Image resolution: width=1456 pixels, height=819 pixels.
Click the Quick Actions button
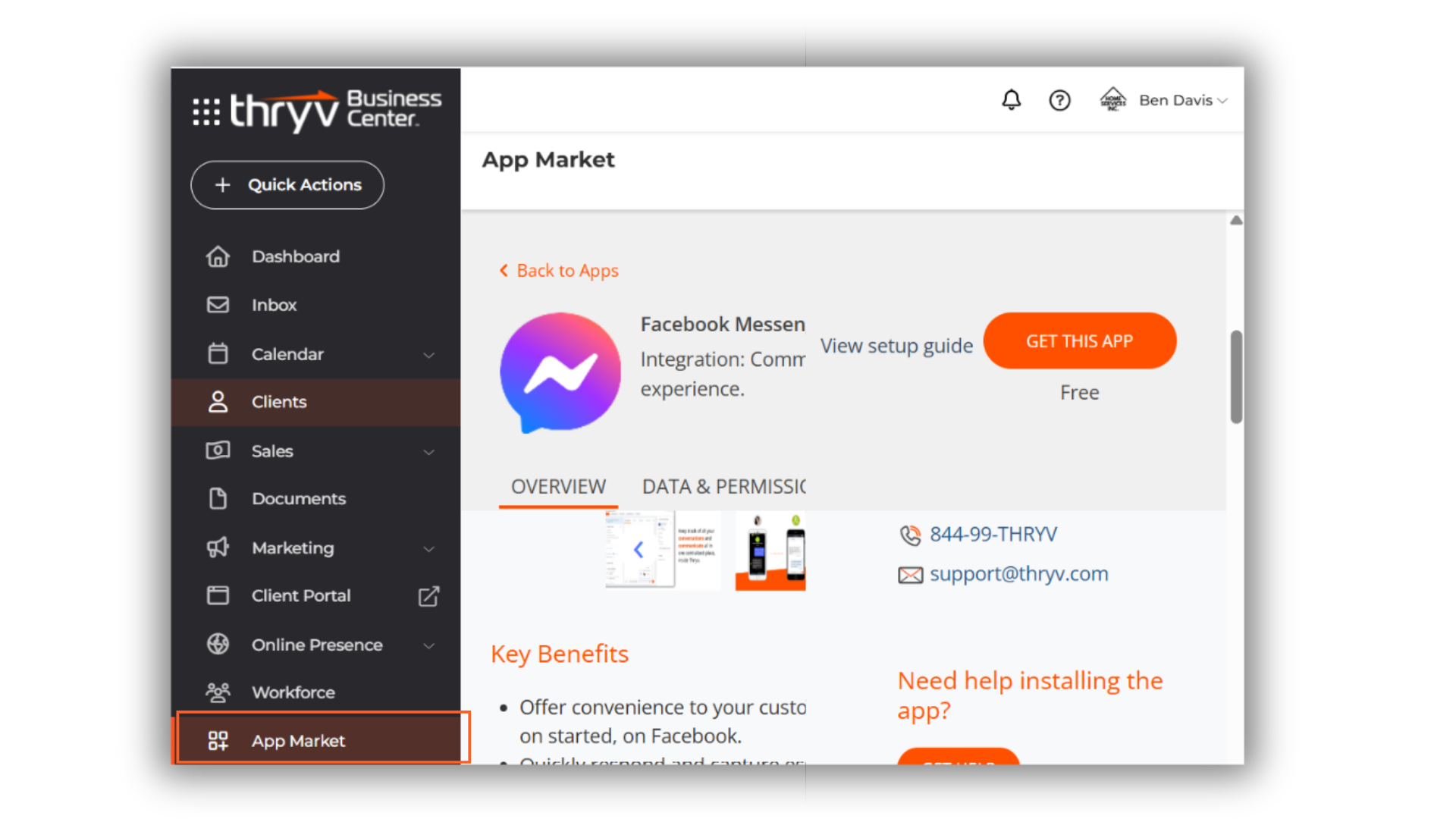(x=287, y=185)
